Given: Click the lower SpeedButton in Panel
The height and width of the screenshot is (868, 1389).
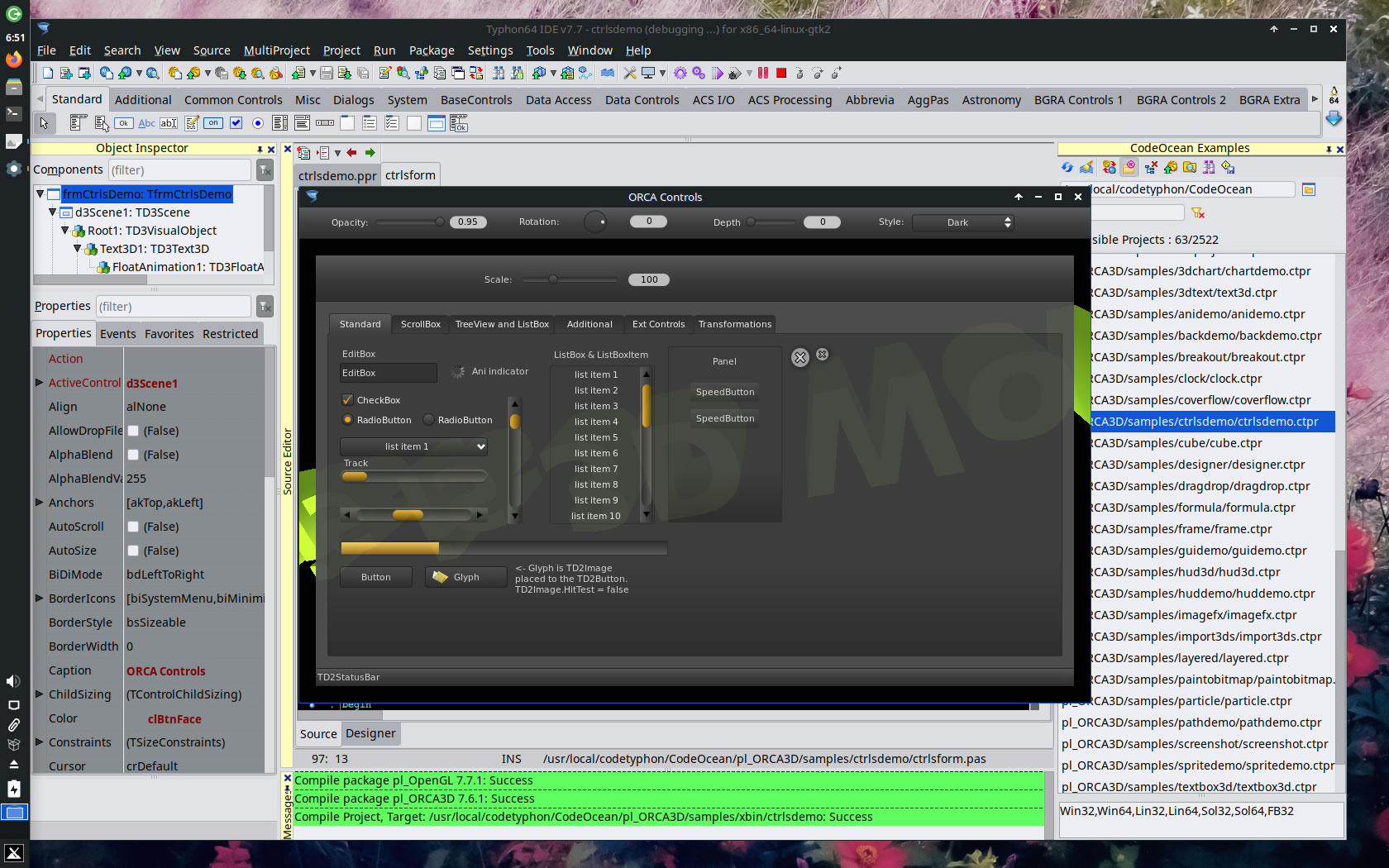Looking at the screenshot, I should pyautogui.click(x=725, y=418).
